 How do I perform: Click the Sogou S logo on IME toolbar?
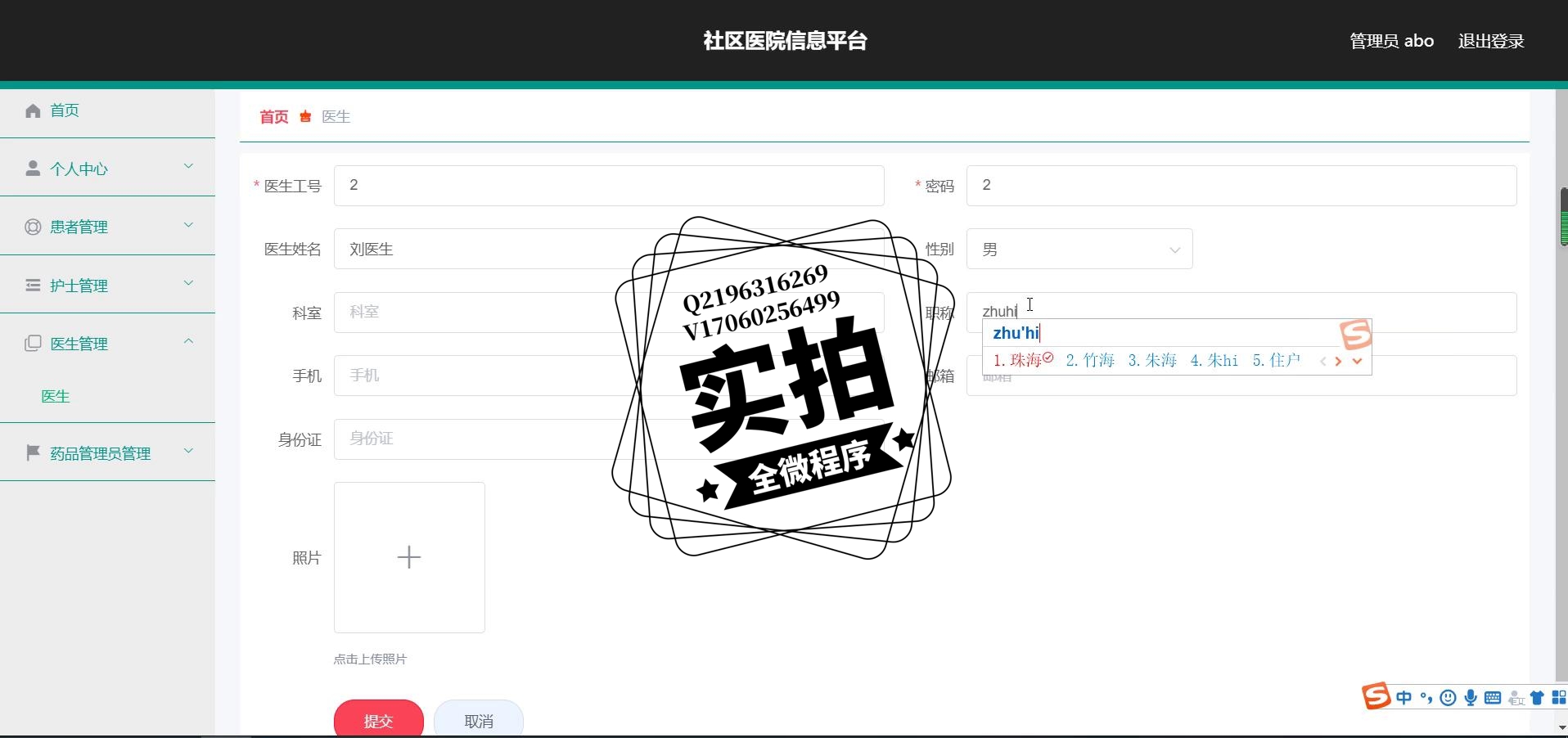point(1376,696)
